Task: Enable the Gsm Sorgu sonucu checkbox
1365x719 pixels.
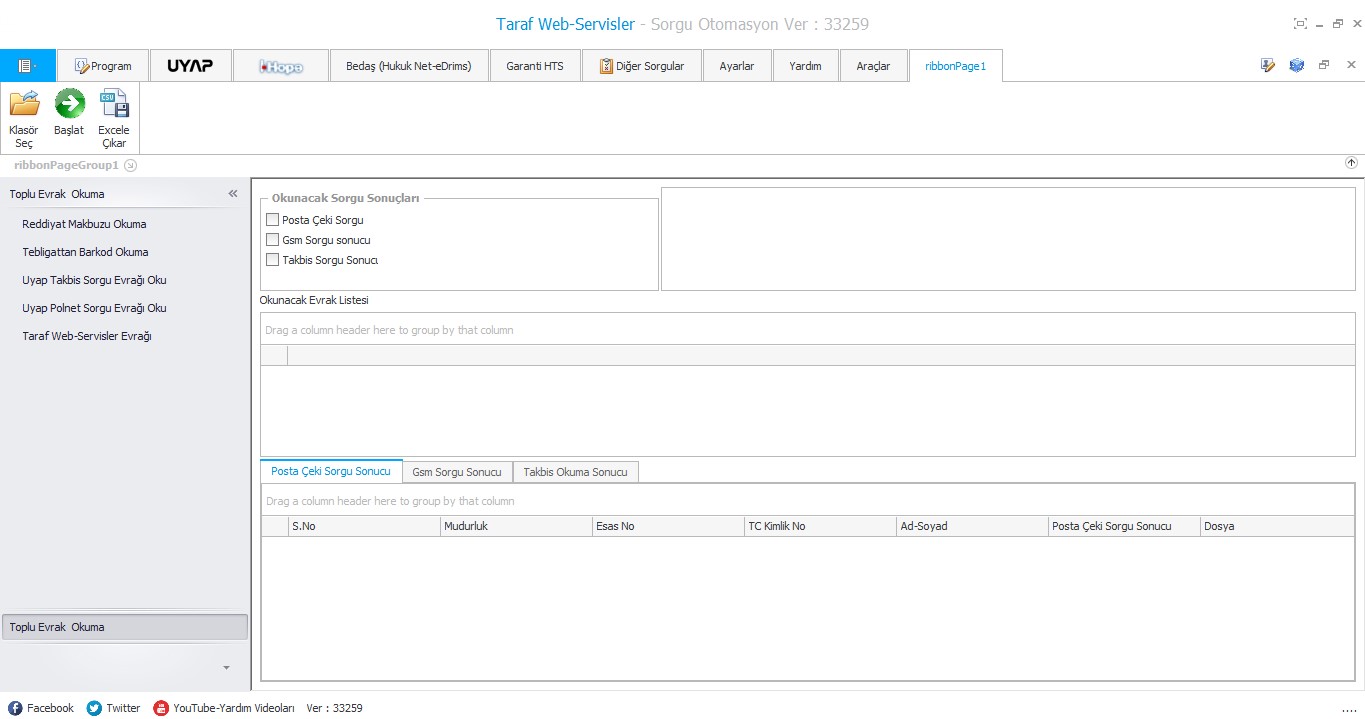Action: [x=272, y=240]
